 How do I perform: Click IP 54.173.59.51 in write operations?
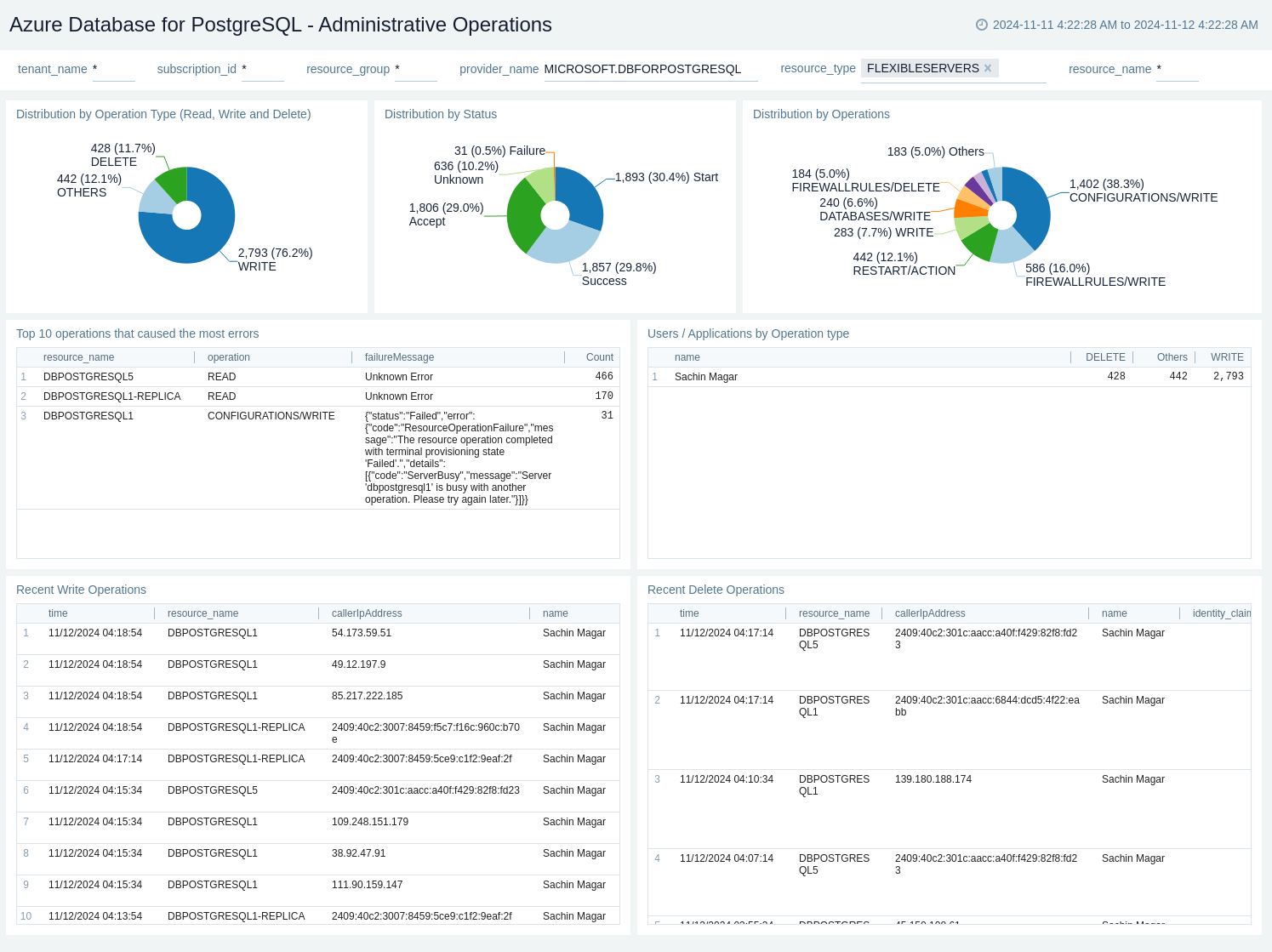click(x=362, y=633)
